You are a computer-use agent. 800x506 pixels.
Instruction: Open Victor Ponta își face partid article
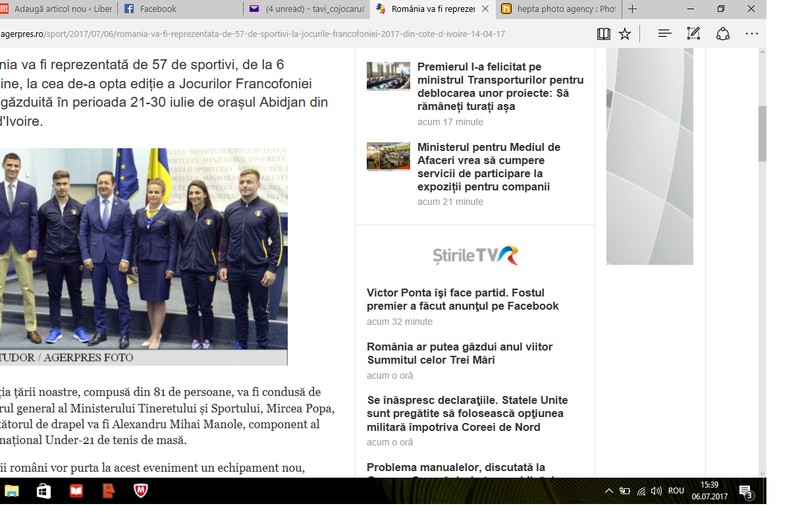click(462, 299)
